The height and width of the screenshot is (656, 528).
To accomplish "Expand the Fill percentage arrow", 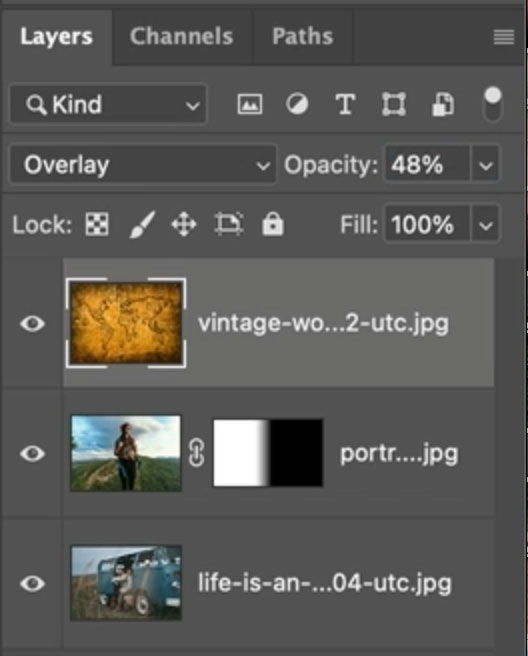I will (485, 224).
